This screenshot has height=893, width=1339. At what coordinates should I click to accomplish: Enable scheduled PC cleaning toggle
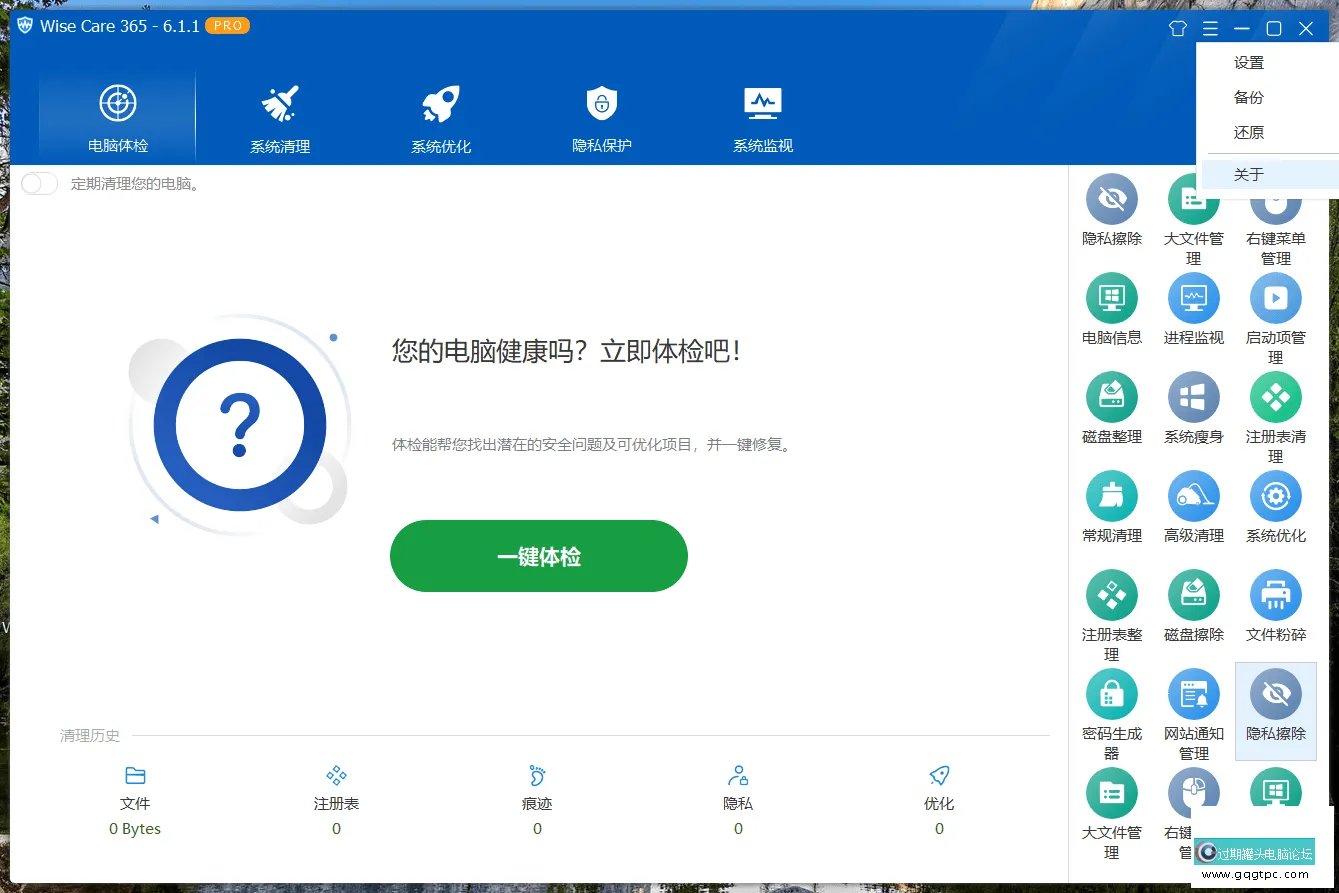pos(39,183)
